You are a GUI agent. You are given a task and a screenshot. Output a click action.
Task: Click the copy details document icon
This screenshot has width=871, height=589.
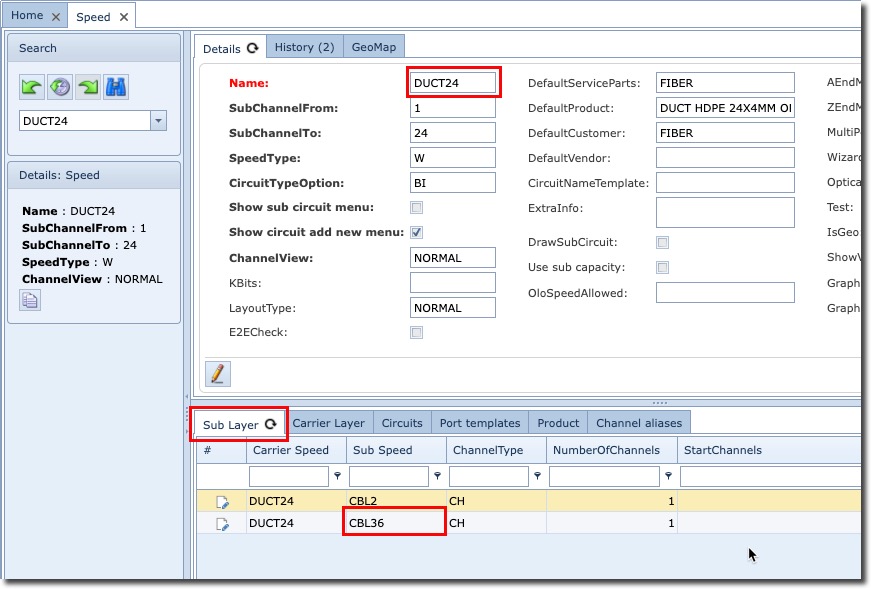click(x=30, y=300)
